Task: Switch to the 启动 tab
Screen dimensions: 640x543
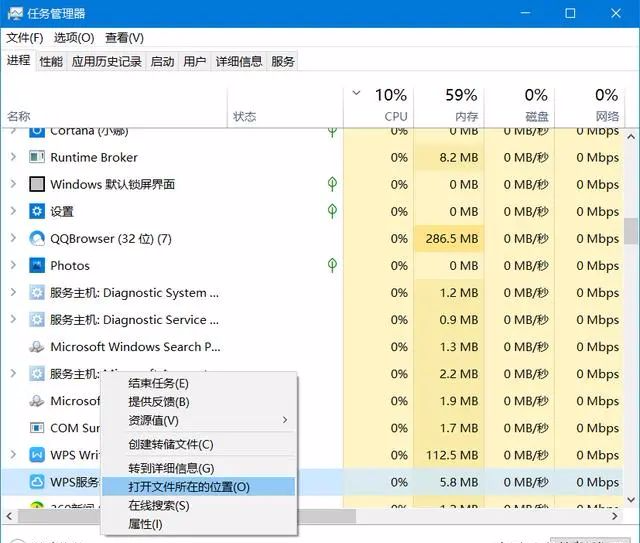Action: pyautogui.click(x=162, y=62)
